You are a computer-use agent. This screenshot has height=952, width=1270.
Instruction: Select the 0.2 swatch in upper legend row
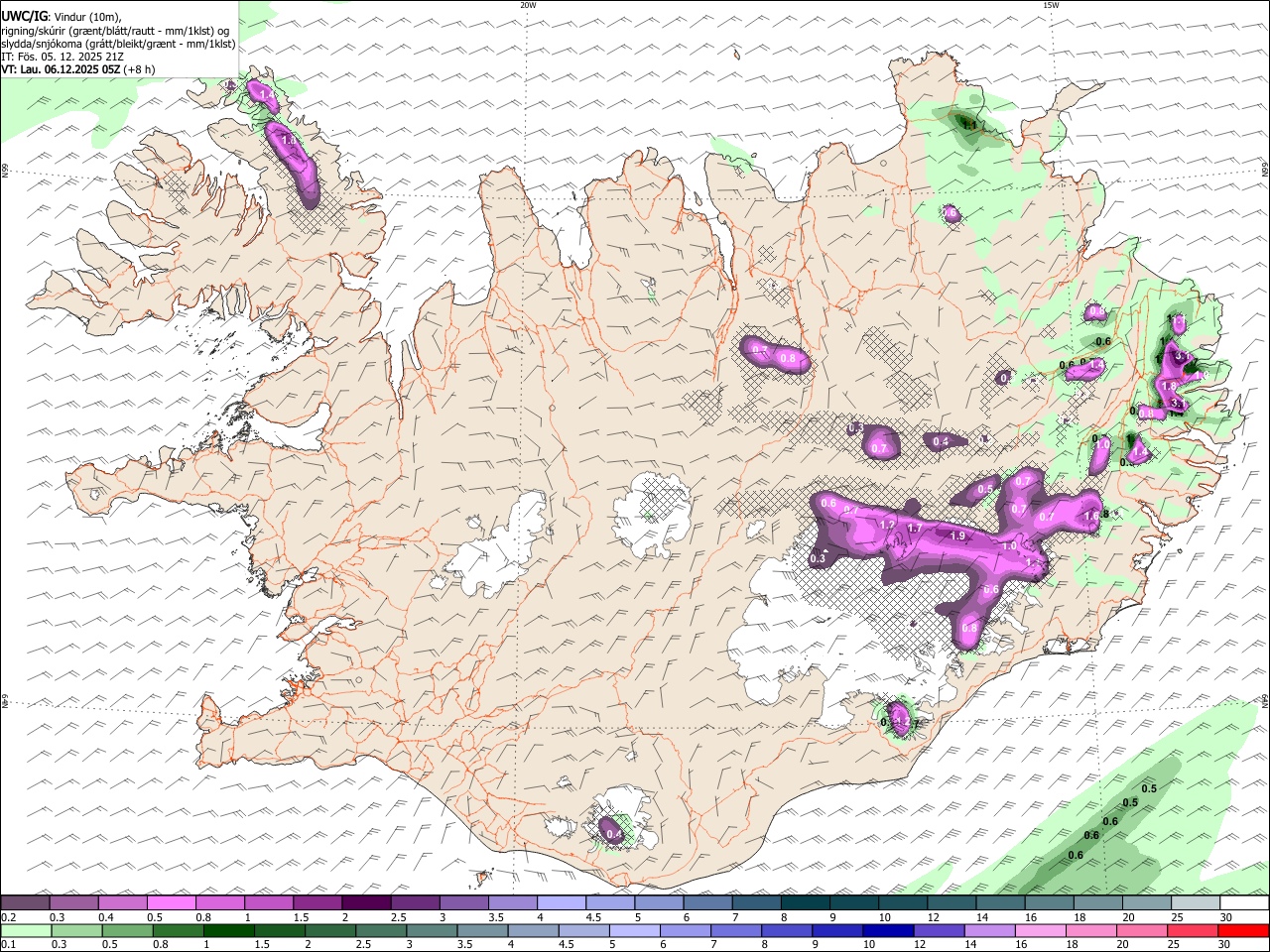pyautogui.click(x=25, y=902)
